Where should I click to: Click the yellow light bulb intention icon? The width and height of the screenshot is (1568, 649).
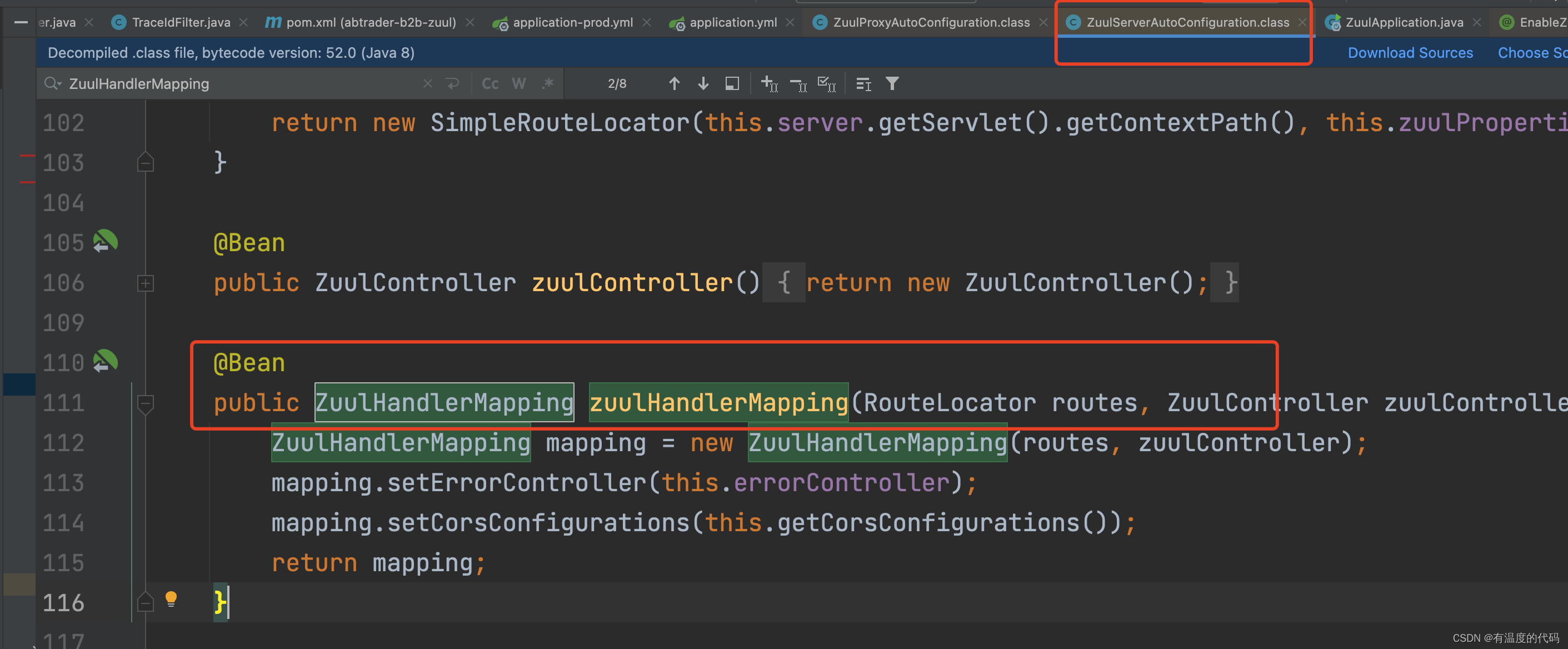[171, 600]
